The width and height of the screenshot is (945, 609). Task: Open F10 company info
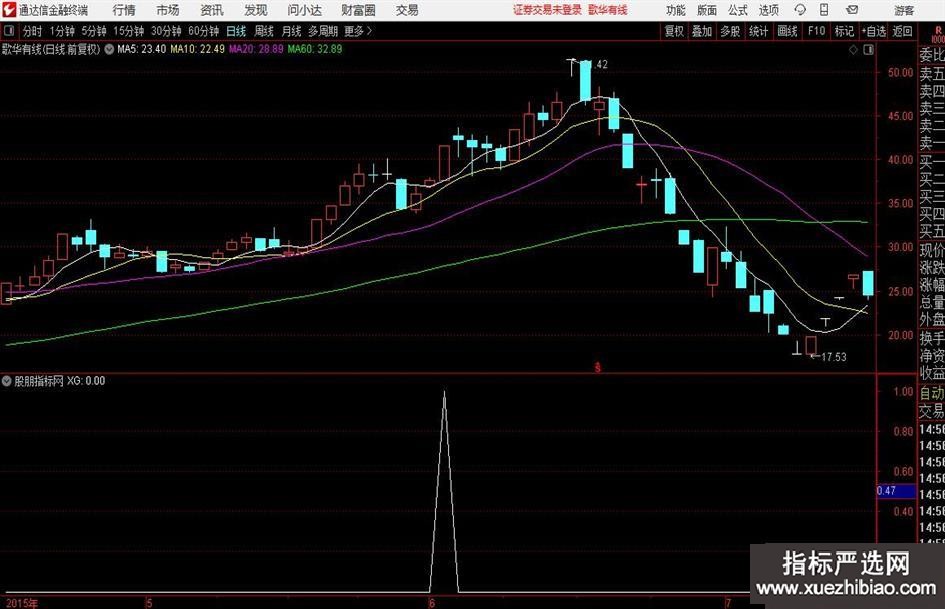pyautogui.click(x=817, y=31)
